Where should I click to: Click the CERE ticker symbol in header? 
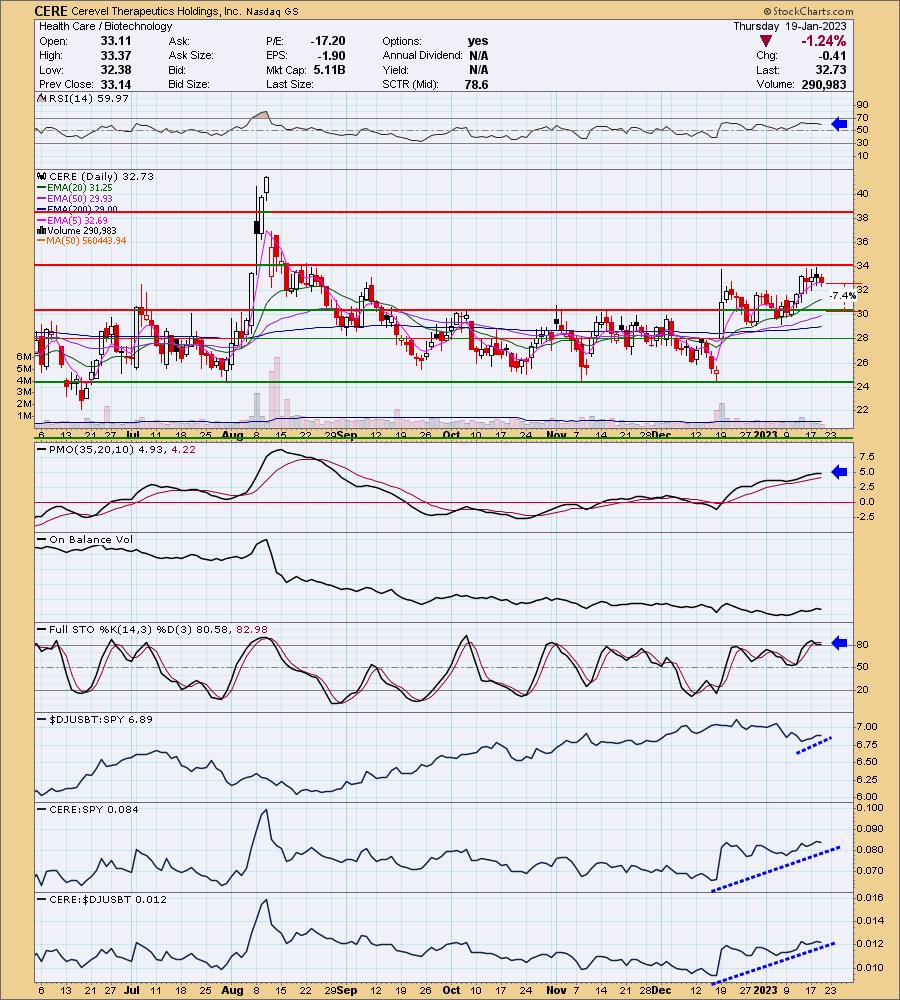click(x=51, y=11)
